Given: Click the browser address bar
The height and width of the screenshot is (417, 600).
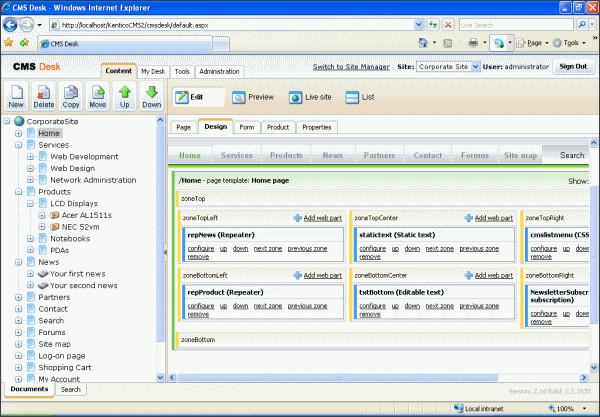Looking at the screenshot, I should click(237, 25).
